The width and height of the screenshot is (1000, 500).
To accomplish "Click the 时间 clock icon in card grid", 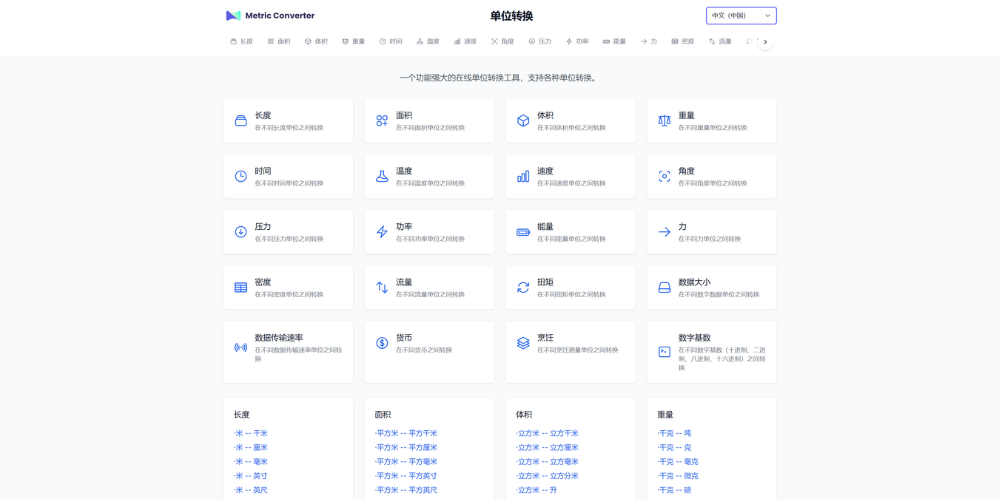I will point(241,176).
